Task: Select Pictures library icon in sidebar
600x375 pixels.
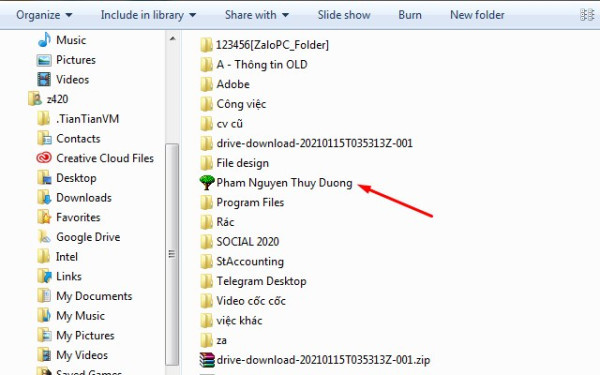Action: (44, 60)
